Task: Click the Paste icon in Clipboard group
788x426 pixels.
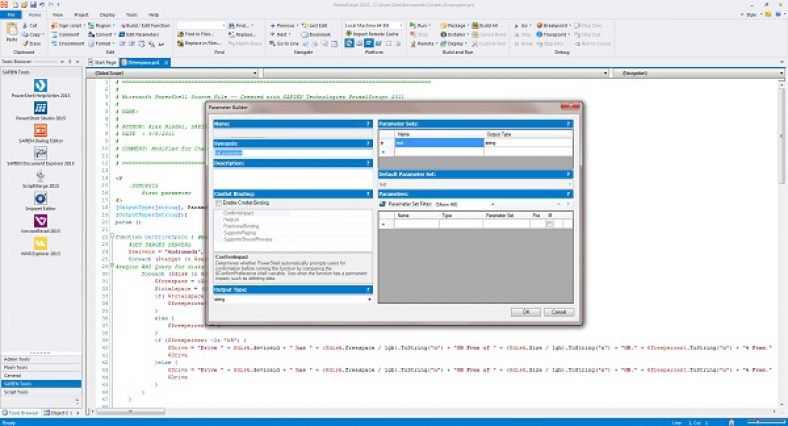Action: point(10,33)
